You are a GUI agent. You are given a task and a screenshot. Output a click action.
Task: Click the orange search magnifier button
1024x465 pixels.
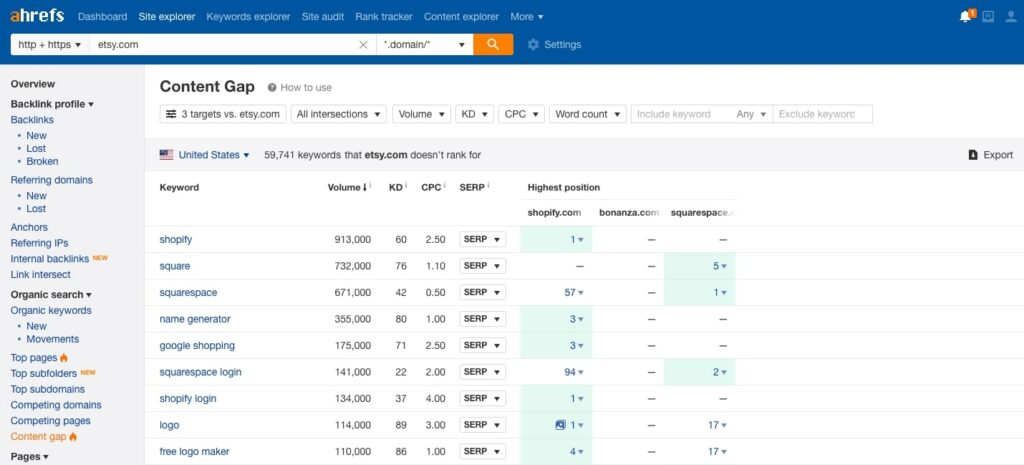(493, 44)
